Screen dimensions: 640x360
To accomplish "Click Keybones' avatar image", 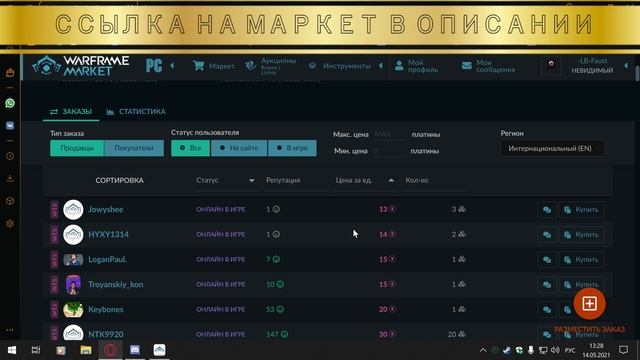I will click(73, 309).
